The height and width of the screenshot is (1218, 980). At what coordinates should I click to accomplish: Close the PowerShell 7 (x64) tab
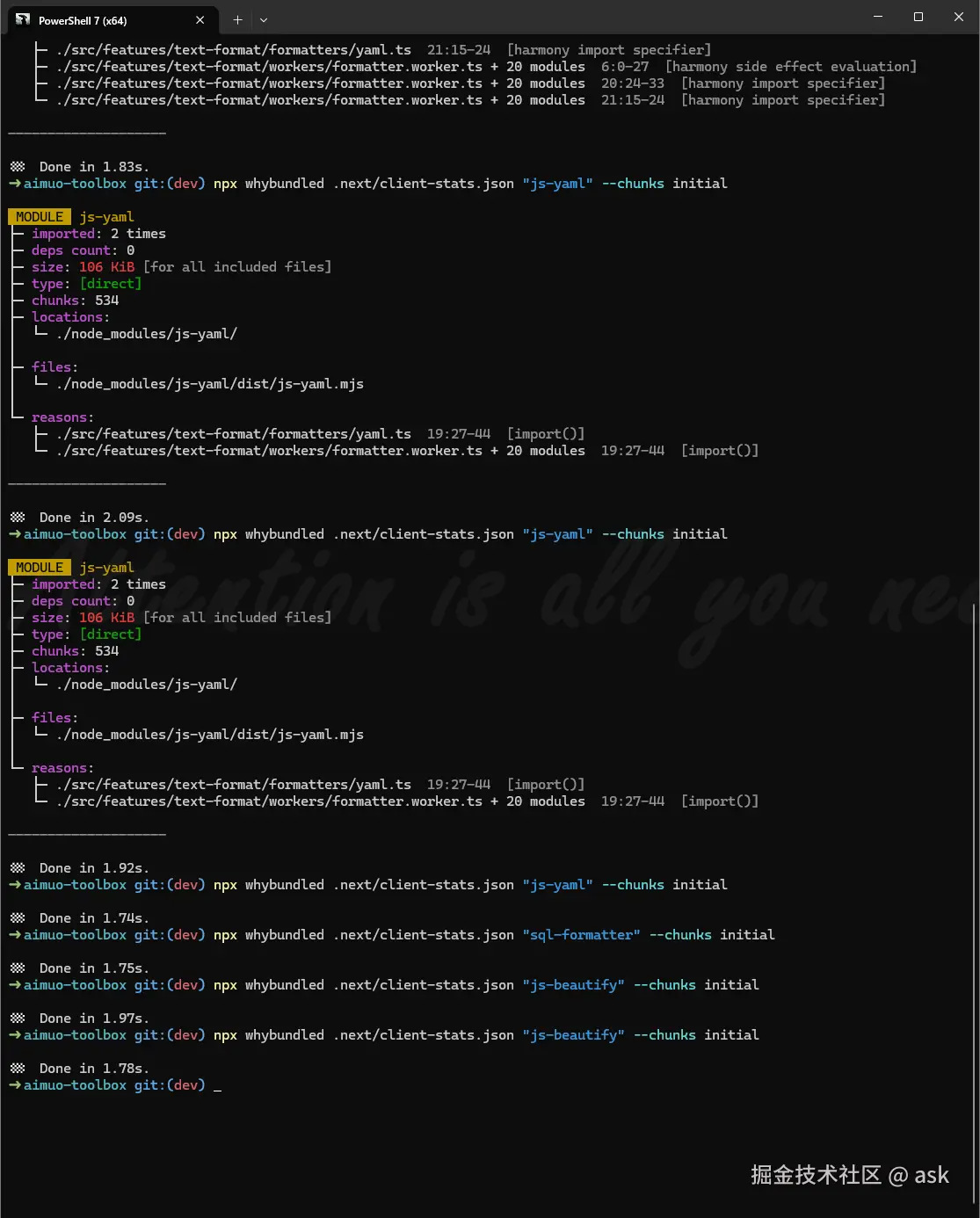(200, 20)
